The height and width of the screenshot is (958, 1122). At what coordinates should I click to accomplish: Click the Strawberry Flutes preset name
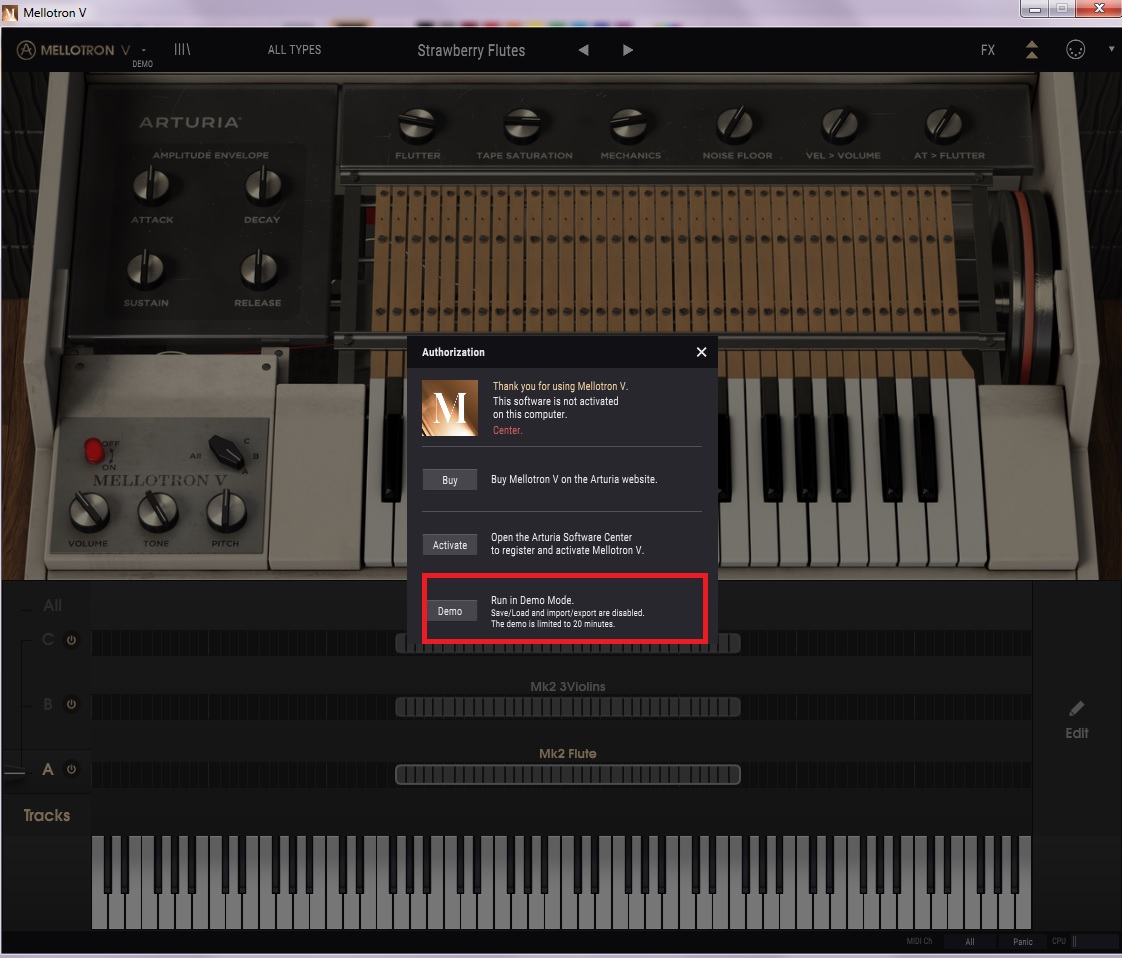tap(471, 50)
